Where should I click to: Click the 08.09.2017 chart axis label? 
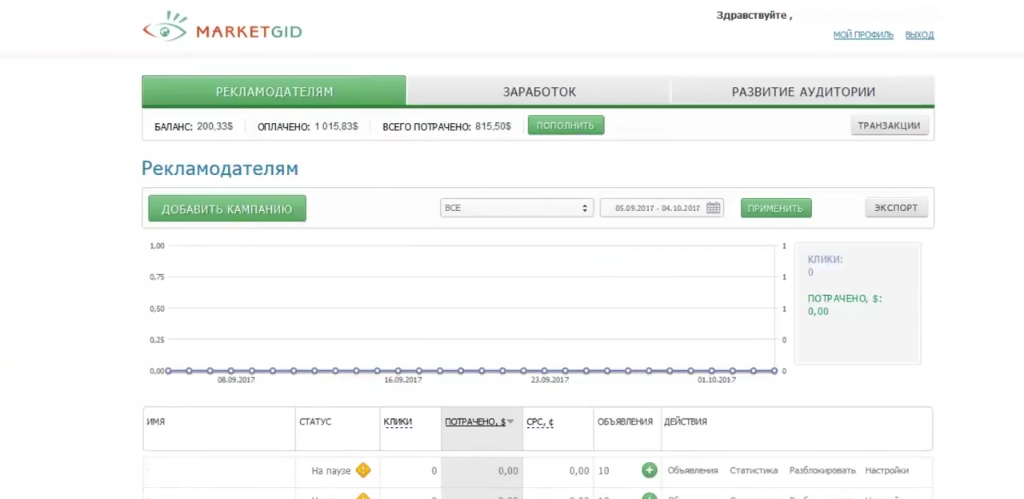point(236,379)
